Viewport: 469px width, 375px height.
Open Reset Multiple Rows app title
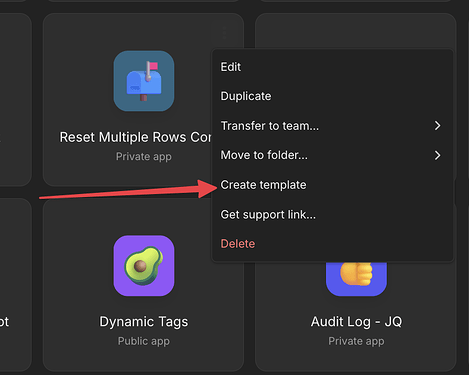pyautogui.click(x=135, y=137)
